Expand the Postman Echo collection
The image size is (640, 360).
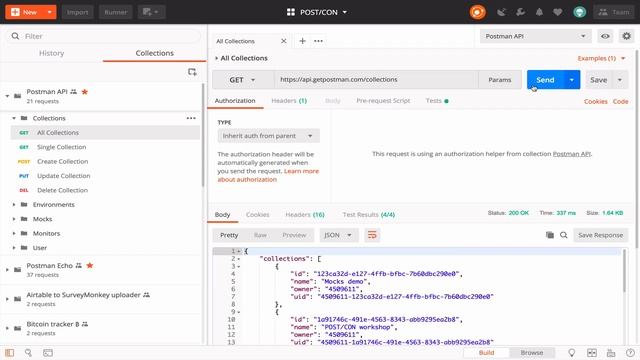point(7,270)
